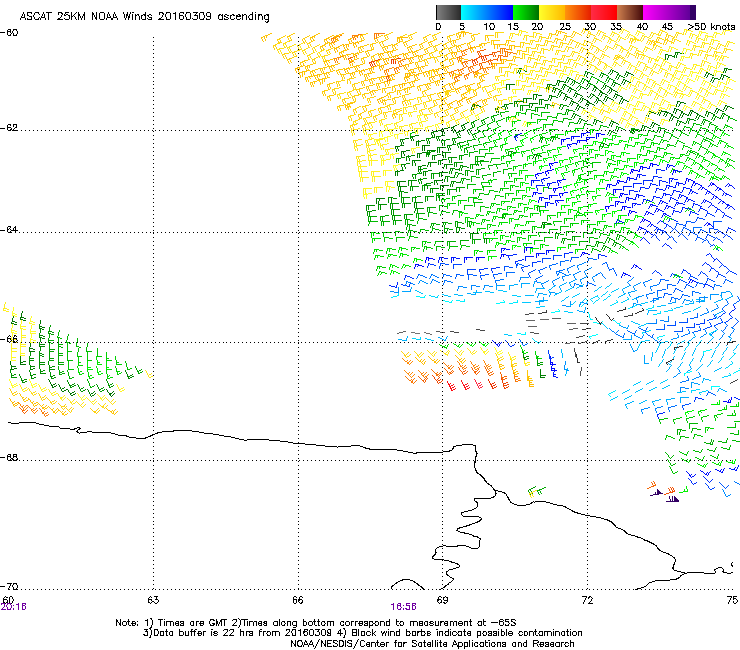This screenshot has width=740, height=650.
Task: Click the '-60' latitude label
Action: click(x=9, y=33)
